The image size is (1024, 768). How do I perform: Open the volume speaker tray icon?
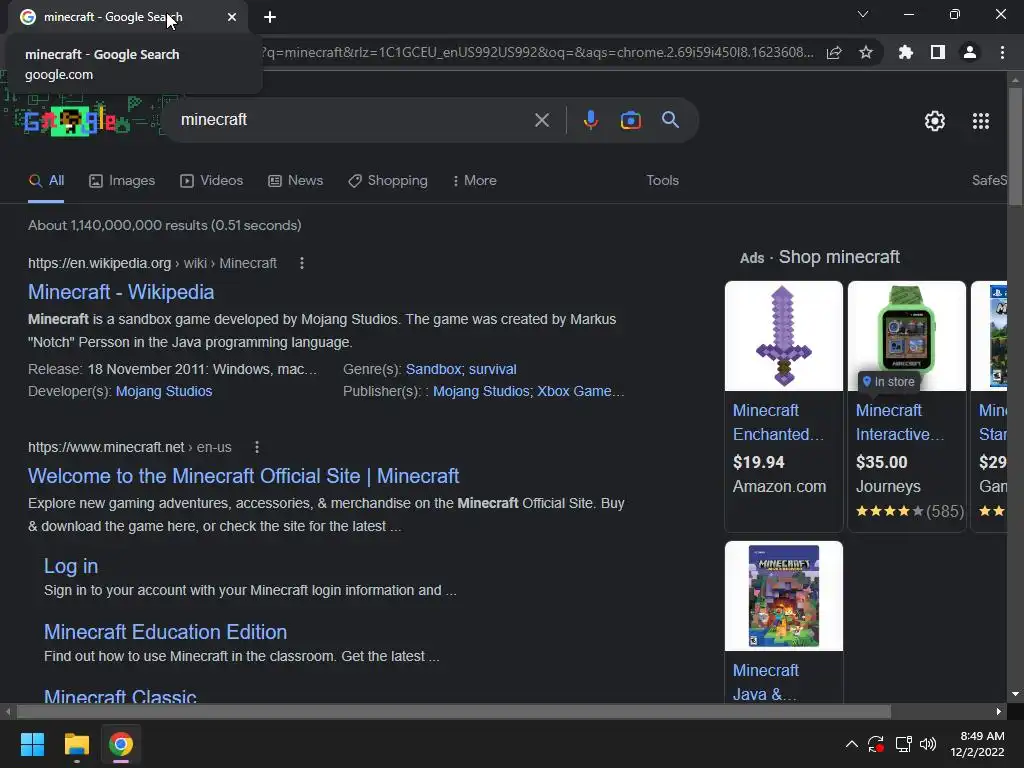click(927, 744)
